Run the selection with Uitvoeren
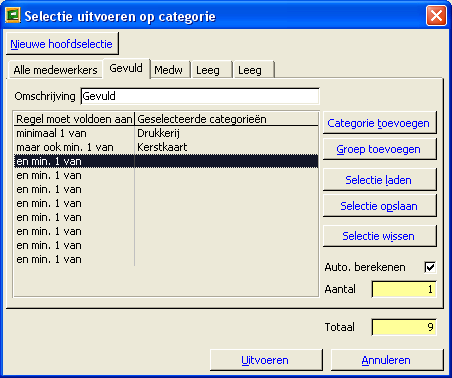The height and width of the screenshot is (378, 452). tap(266, 360)
